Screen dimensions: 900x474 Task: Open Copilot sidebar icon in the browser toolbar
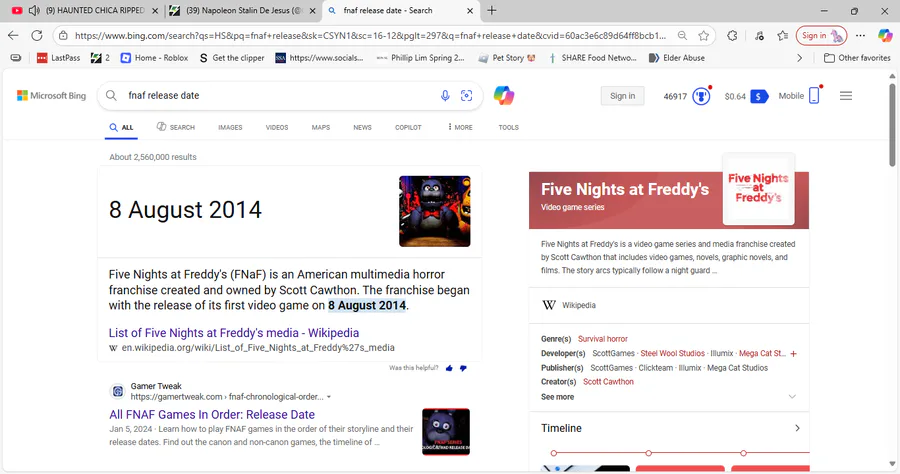pos(885,36)
